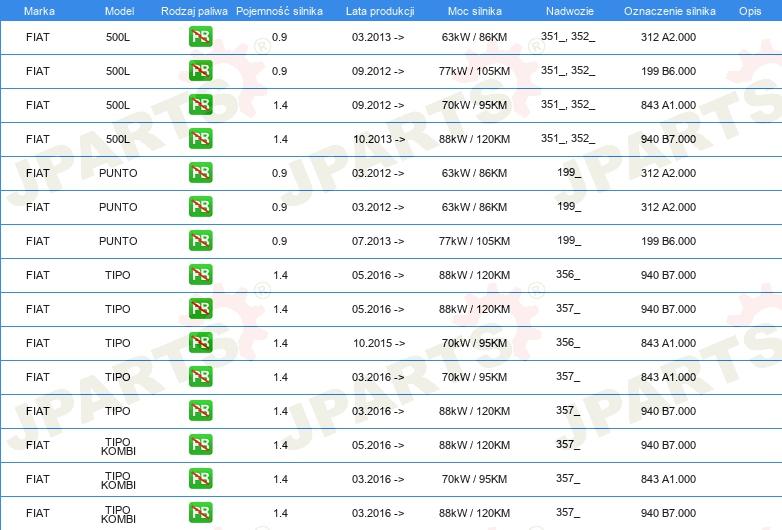Click the Moc silnika column header
This screenshot has width=782, height=530.
(475, 11)
